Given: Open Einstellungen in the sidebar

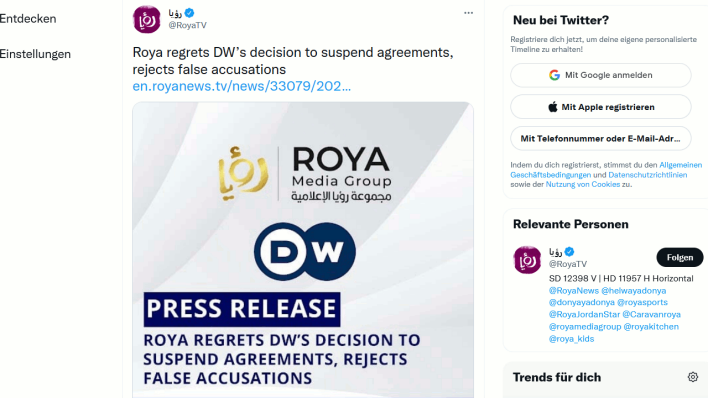Looking at the screenshot, I should [35, 54].
